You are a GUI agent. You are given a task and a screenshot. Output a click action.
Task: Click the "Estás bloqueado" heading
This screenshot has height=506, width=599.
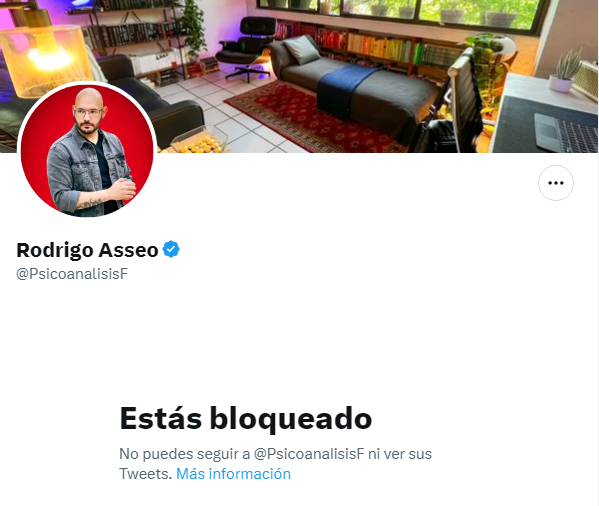point(246,419)
